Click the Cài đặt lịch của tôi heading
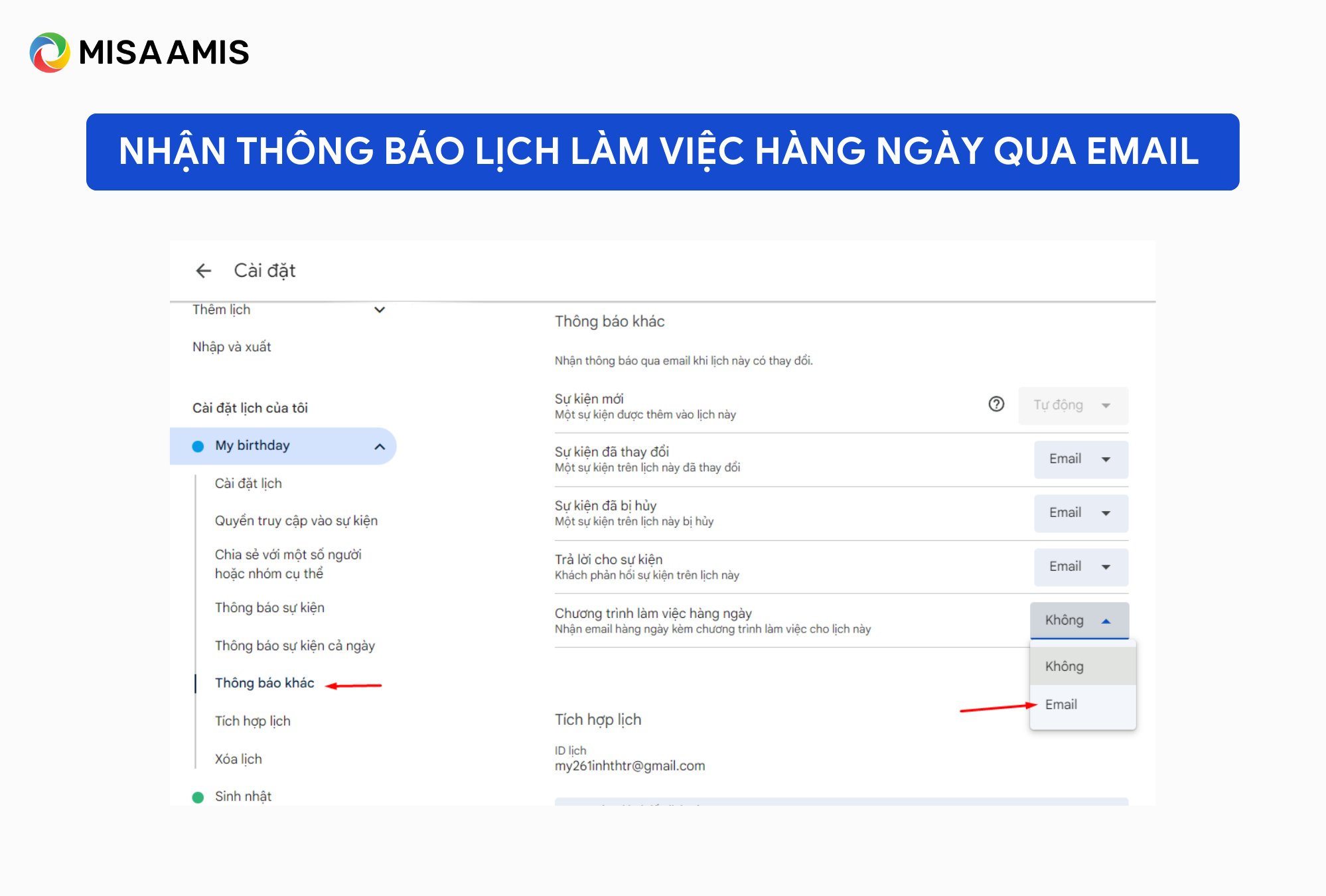 pos(250,408)
